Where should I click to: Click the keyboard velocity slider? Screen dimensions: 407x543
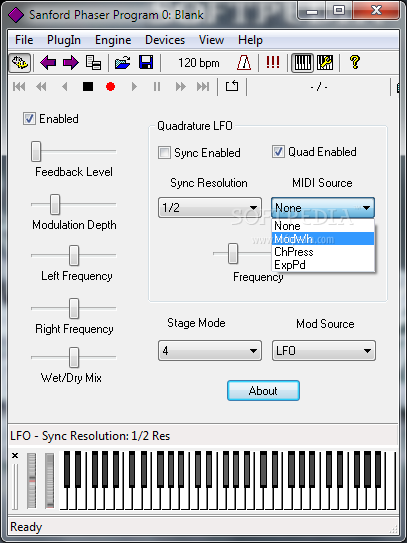tap(15, 487)
